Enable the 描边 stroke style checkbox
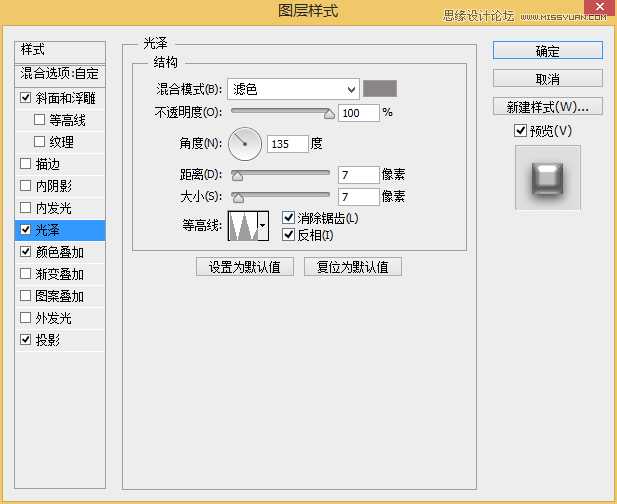Screen dimensions: 617x504 pos(25,164)
